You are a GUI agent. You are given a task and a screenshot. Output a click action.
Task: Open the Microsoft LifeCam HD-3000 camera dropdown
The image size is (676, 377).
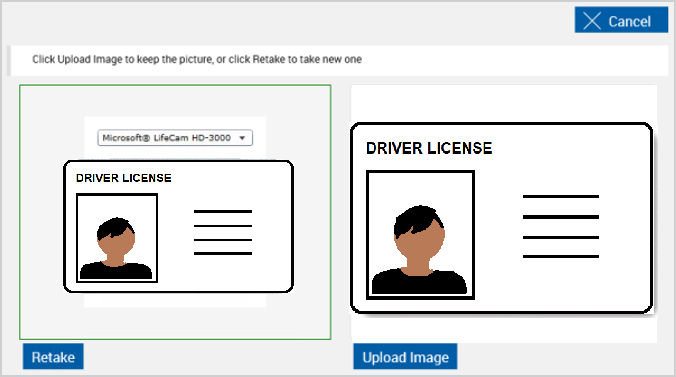point(175,138)
